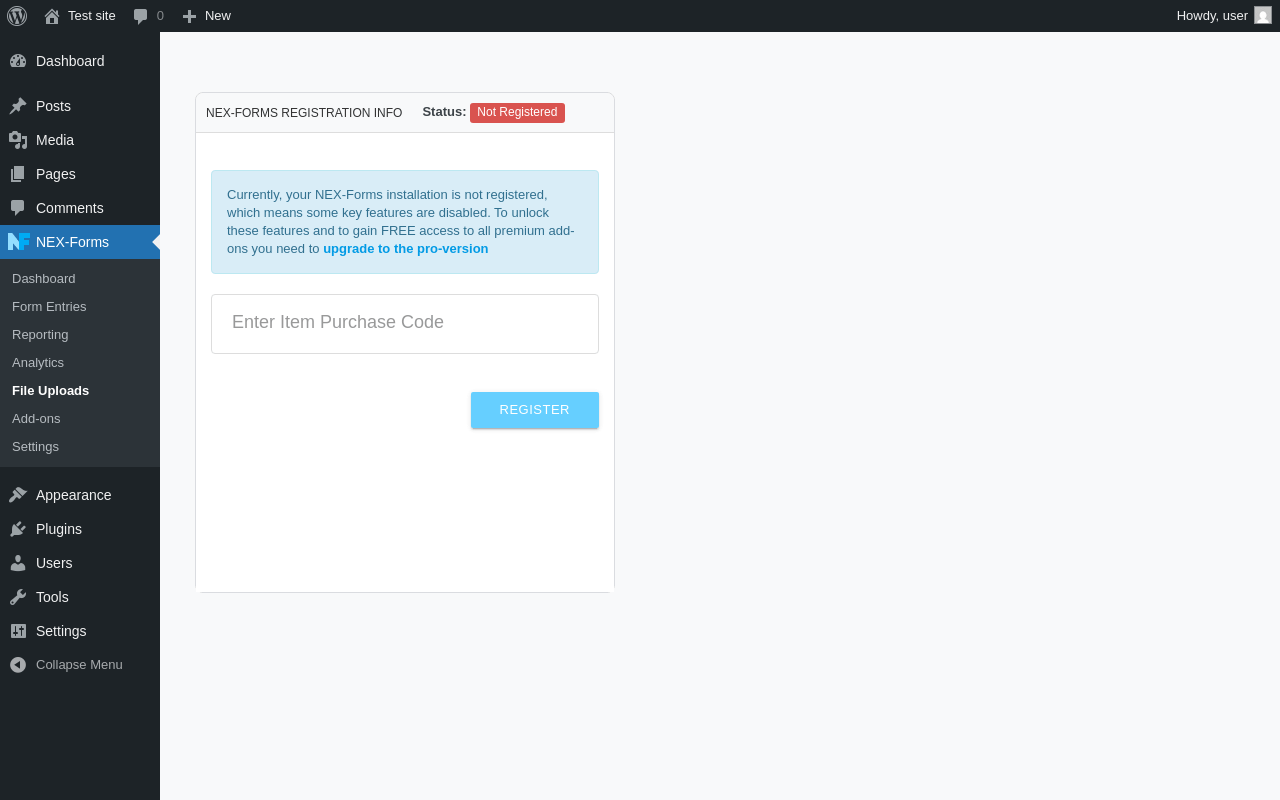1280x800 pixels.
Task: Open the Media menu
Action: tap(80, 140)
